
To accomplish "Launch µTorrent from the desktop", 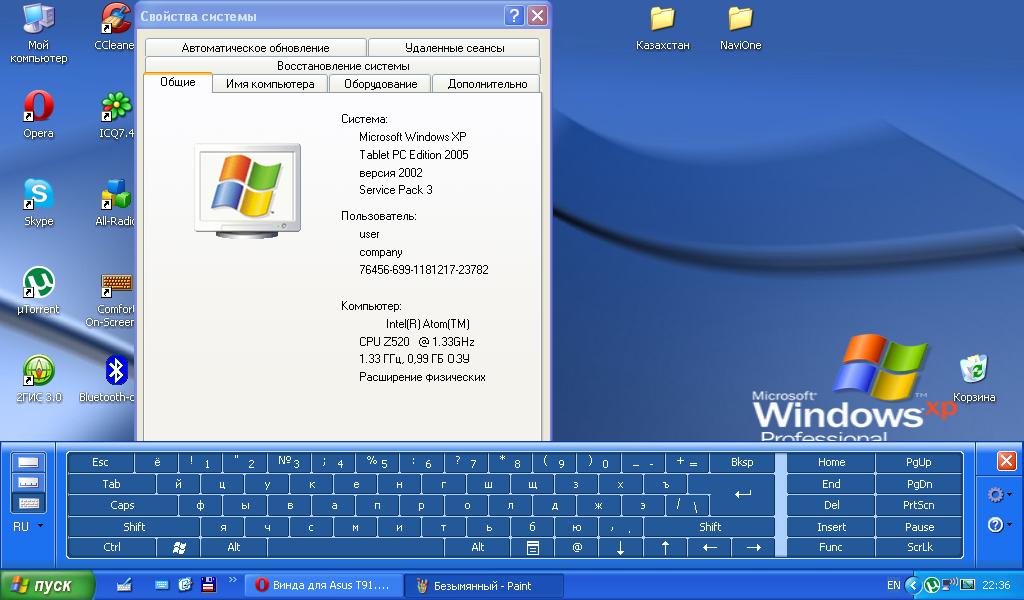I will coord(38,291).
